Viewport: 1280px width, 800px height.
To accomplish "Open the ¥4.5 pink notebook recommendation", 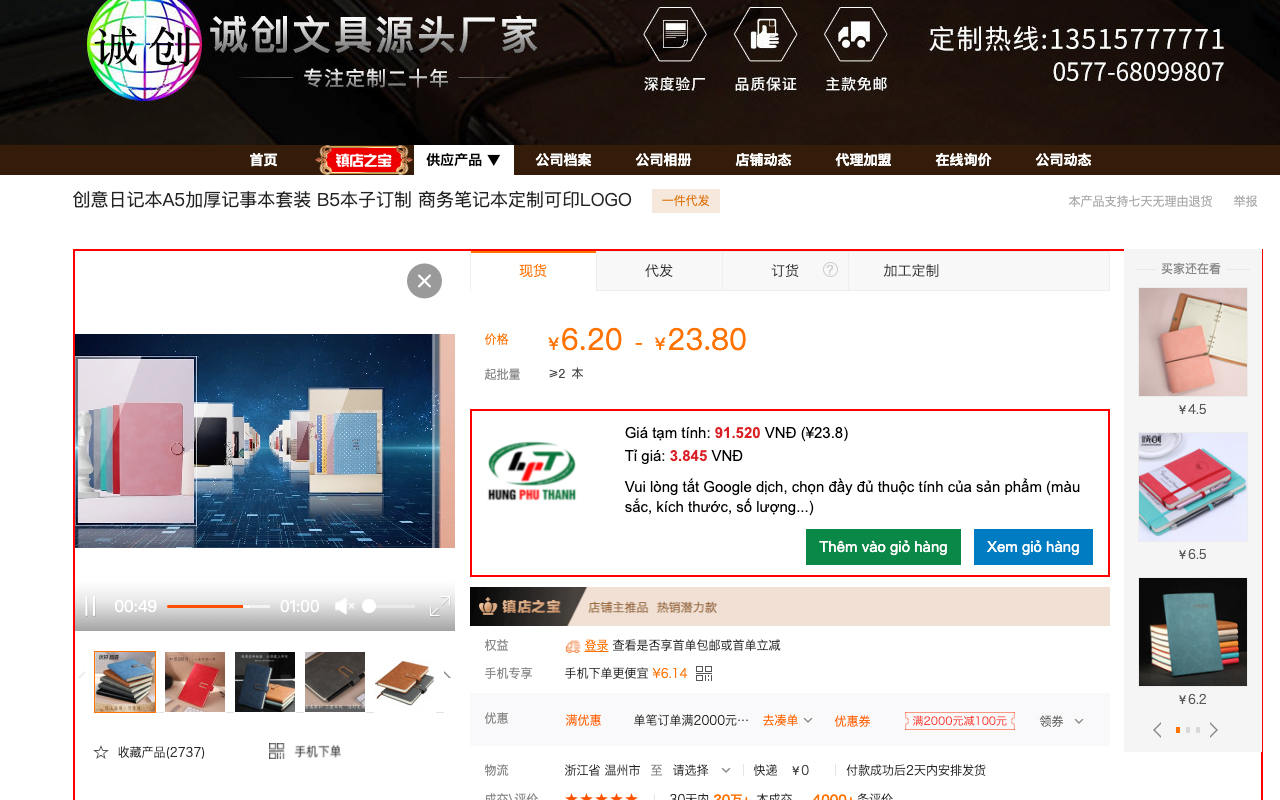I will [x=1193, y=342].
